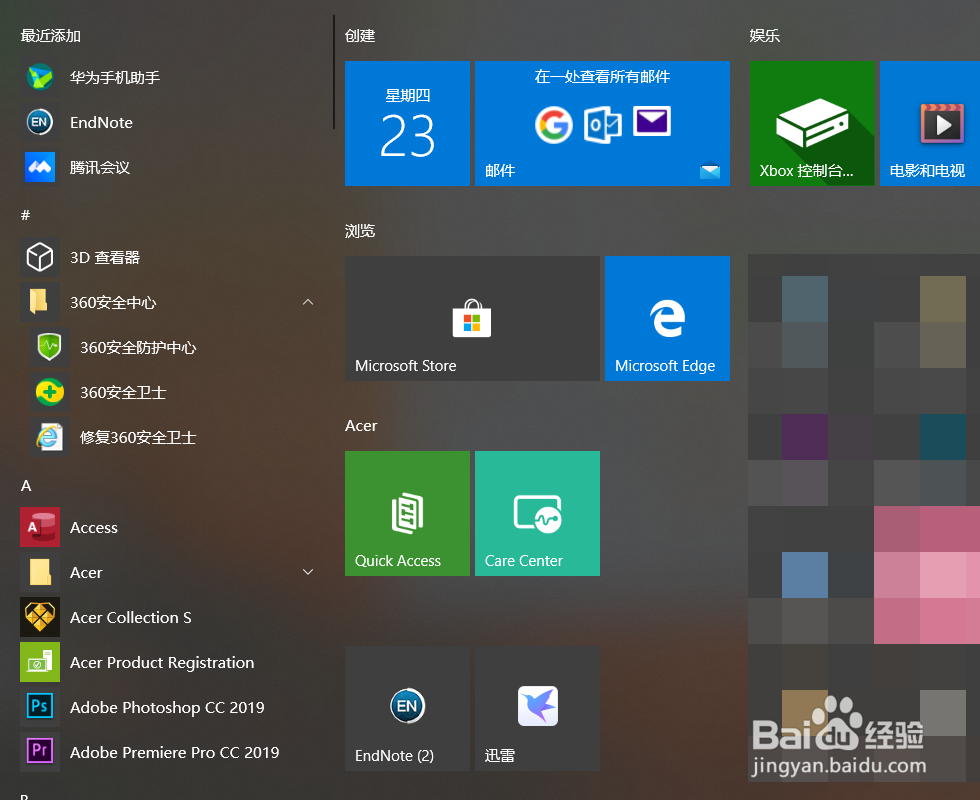
Task: Open Acer Product Registration icon
Action: [x=40, y=662]
